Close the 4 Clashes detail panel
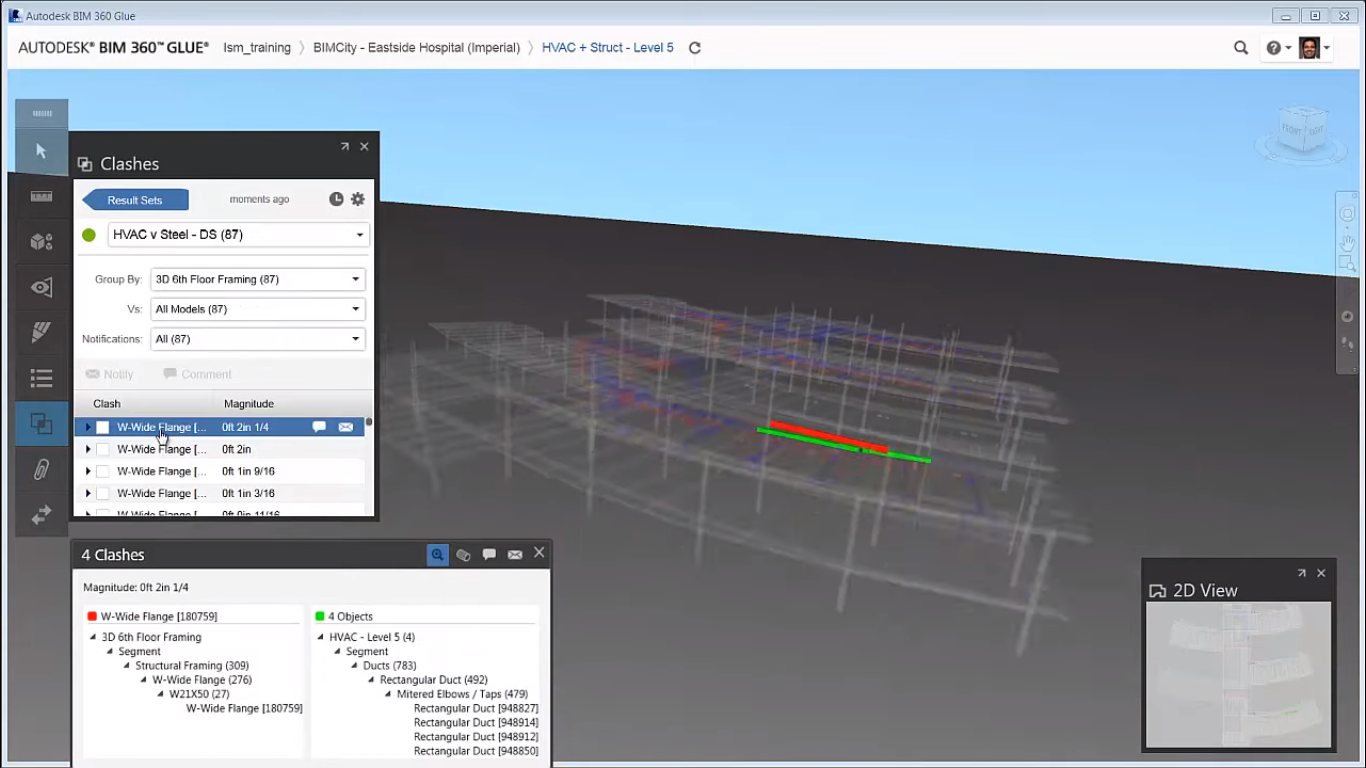The height and width of the screenshot is (768, 1366). [539, 553]
